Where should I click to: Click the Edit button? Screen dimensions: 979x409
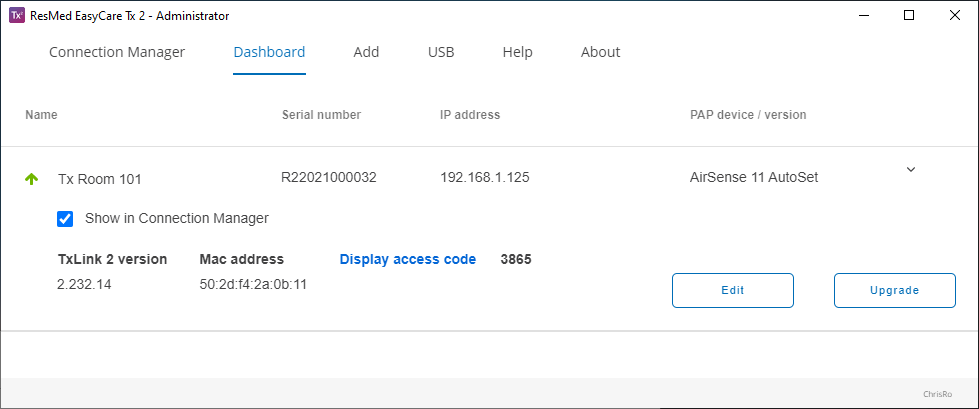(x=732, y=290)
